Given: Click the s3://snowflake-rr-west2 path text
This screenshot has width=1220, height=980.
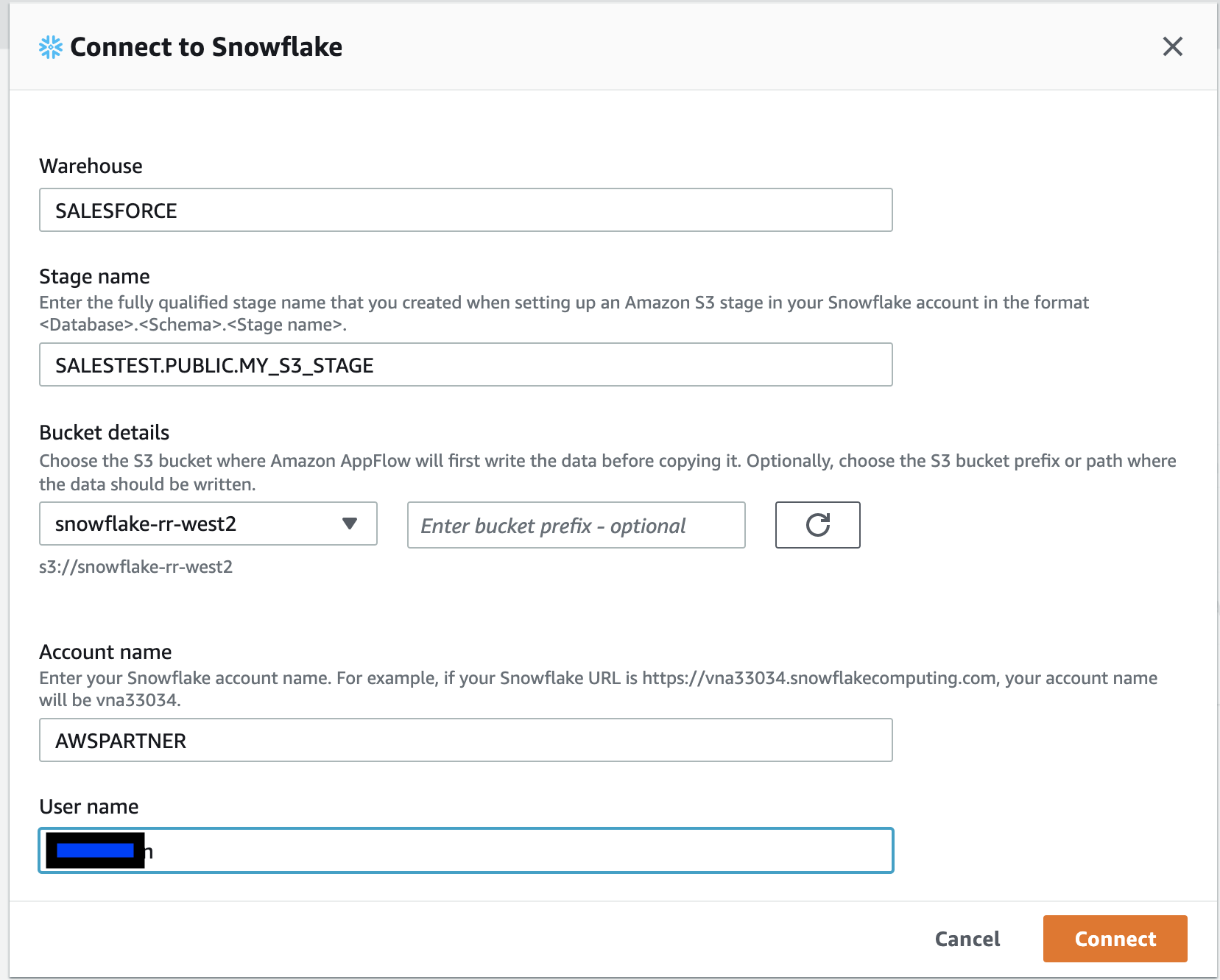Looking at the screenshot, I should 135,567.
